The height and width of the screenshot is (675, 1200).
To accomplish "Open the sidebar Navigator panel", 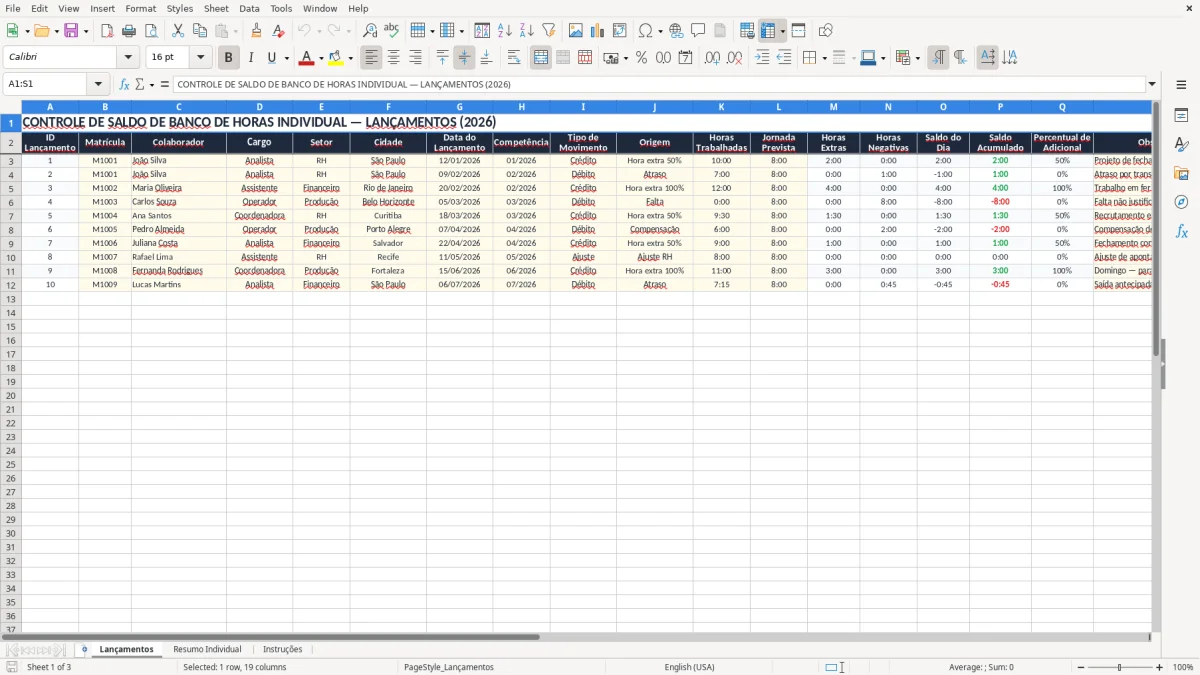I will (x=1182, y=202).
